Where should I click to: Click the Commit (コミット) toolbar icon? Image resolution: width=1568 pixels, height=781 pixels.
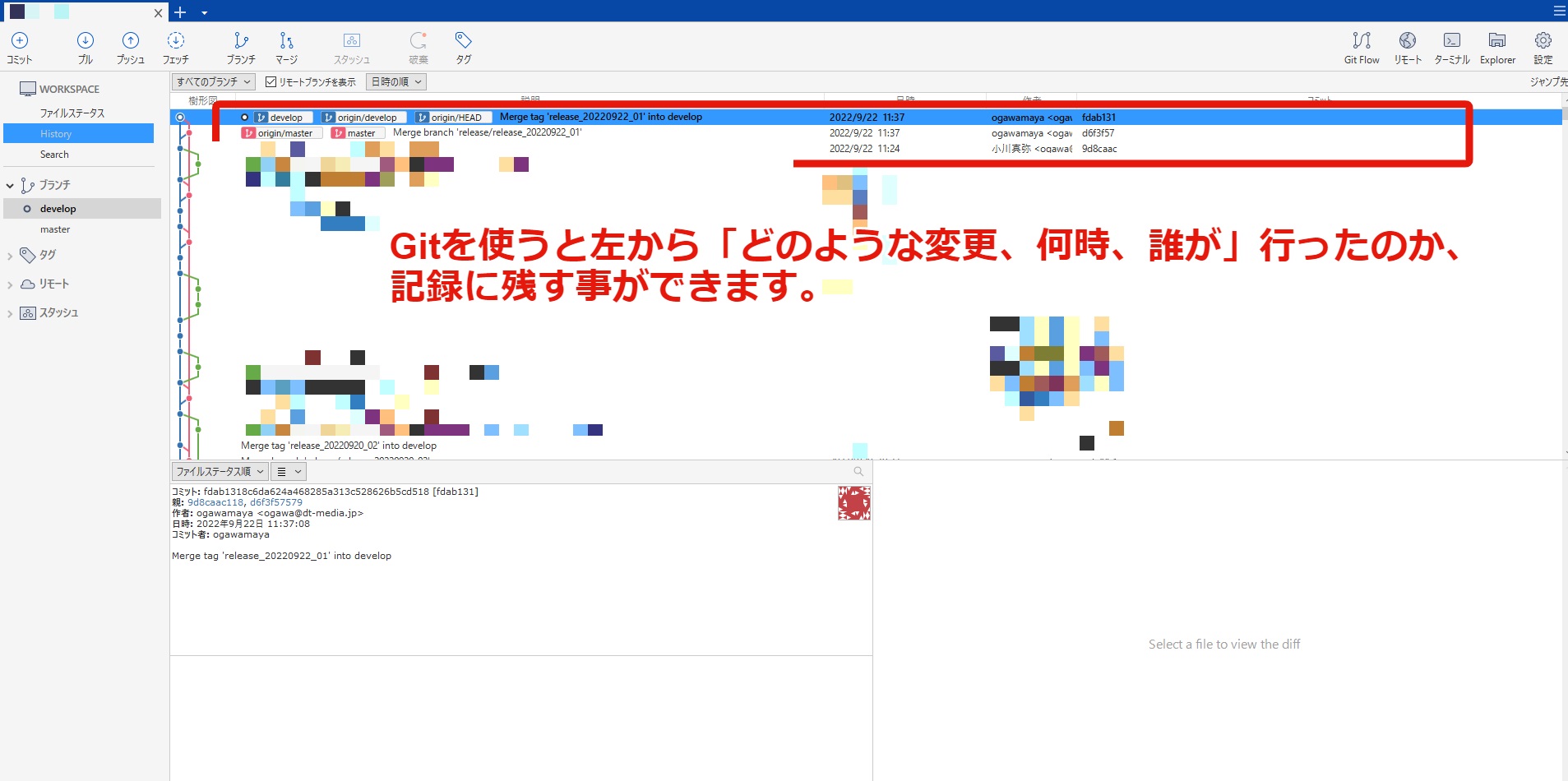[x=20, y=47]
